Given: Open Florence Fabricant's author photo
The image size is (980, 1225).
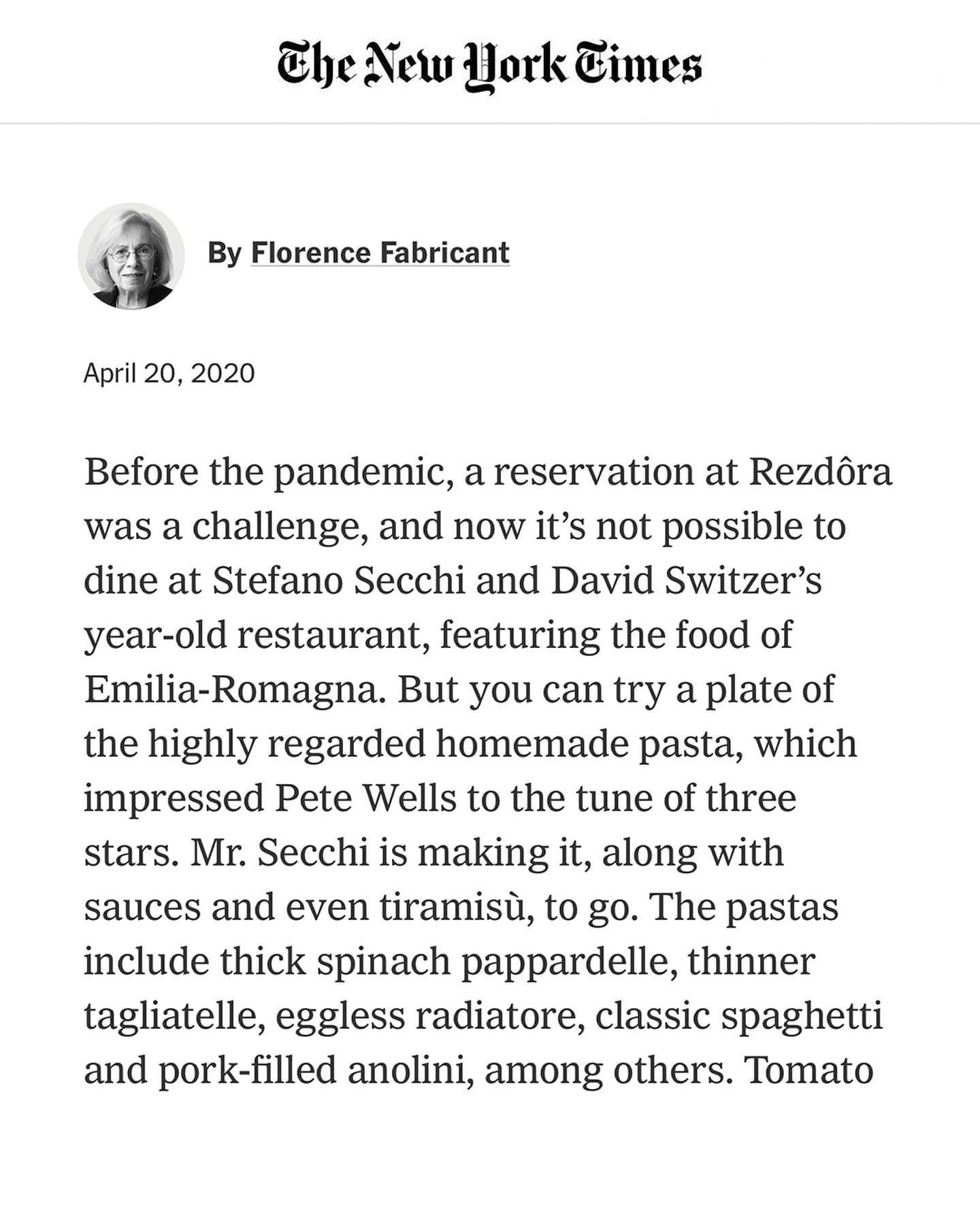Looking at the screenshot, I should point(131,256).
